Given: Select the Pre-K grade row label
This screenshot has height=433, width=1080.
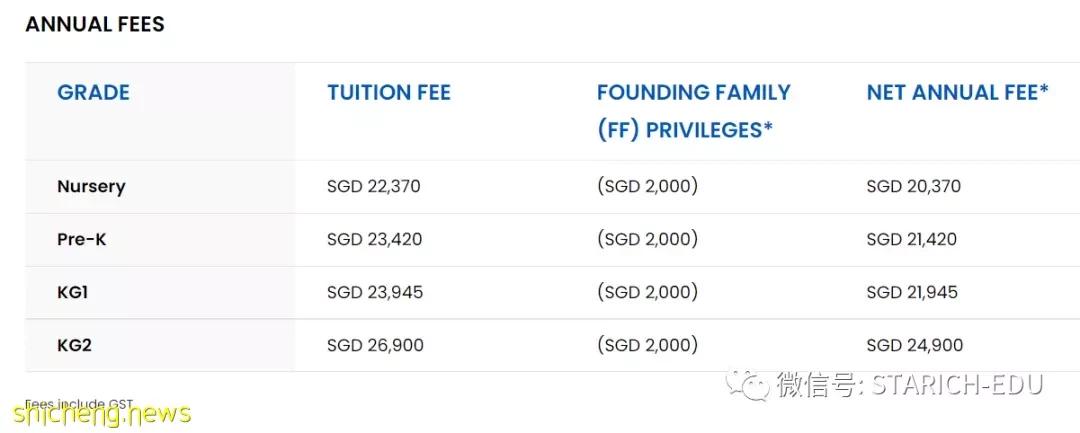Looking at the screenshot, I should click(81, 240).
